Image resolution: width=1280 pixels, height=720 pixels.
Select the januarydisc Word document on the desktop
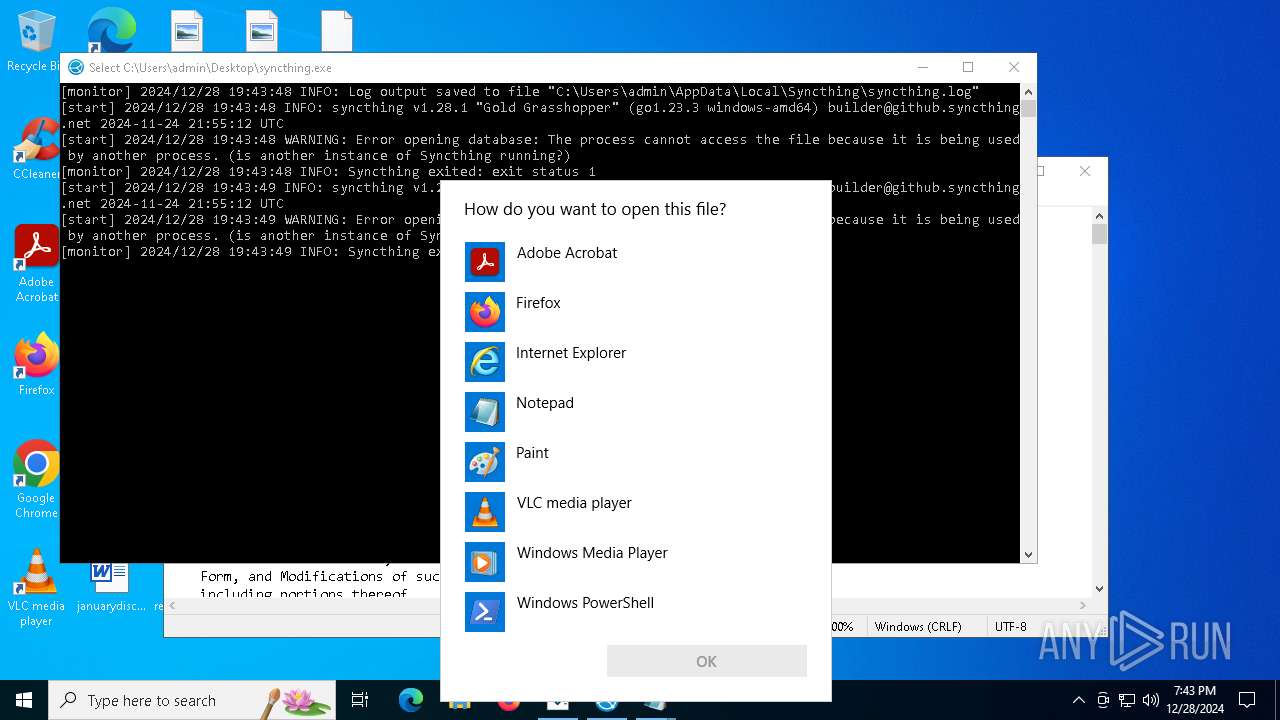[110, 586]
